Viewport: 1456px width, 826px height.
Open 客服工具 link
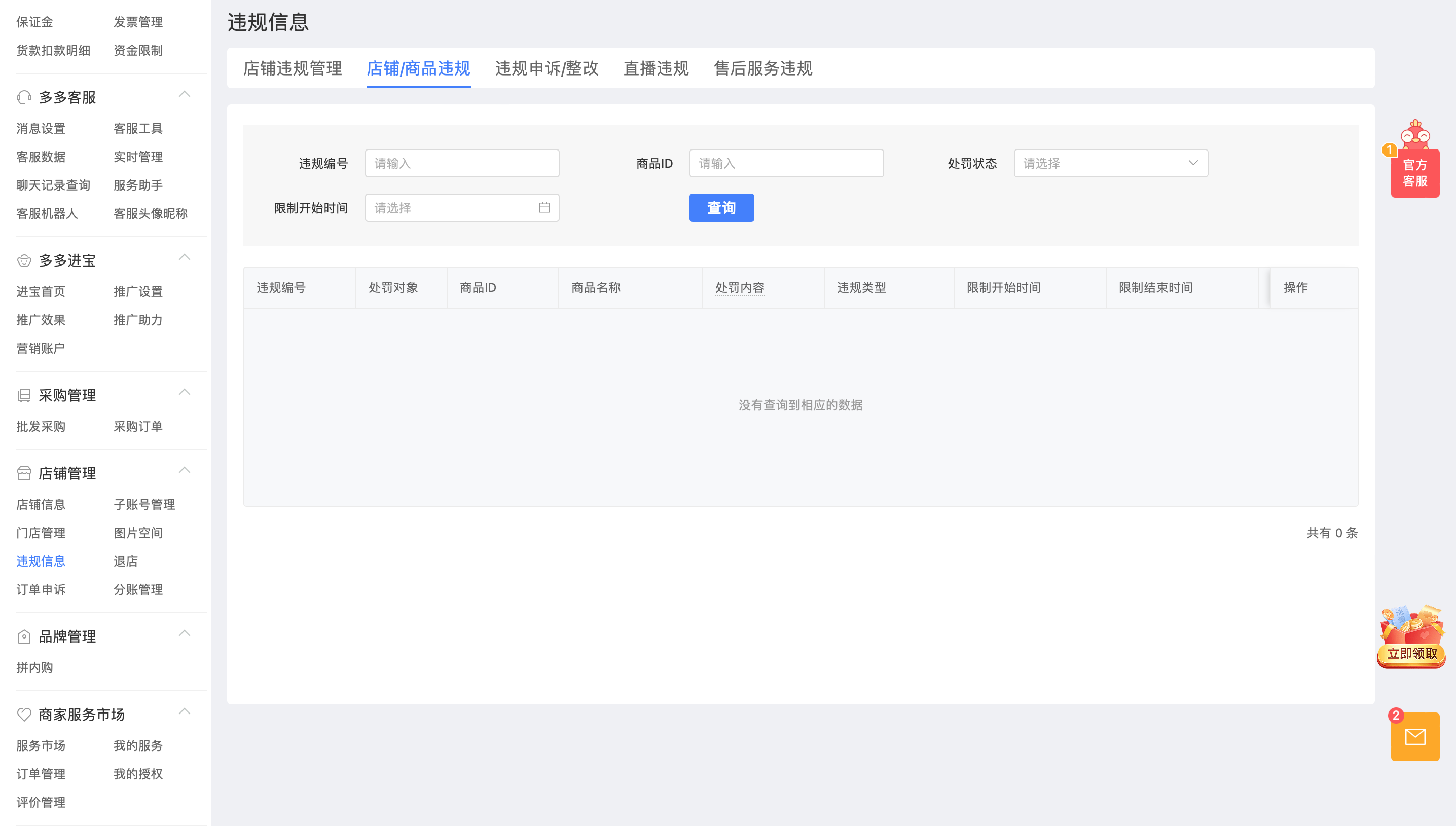(138, 129)
